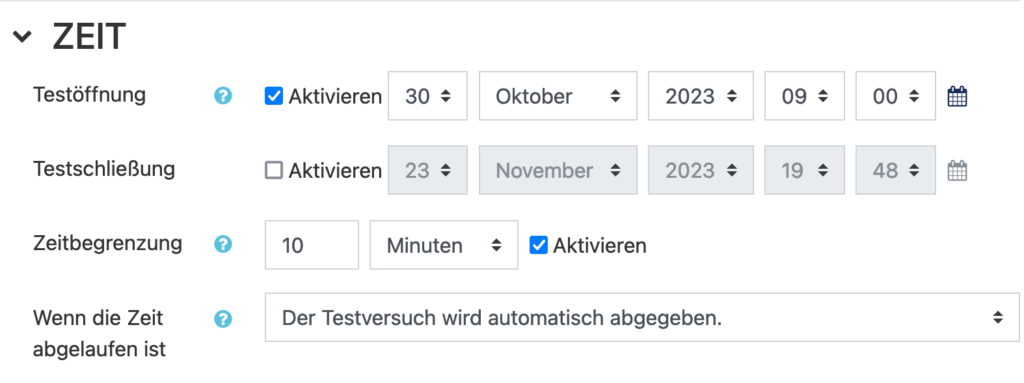Viewport: 1024px width, 383px height.
Task: Click the Zeitbegrenzung value field with 10
Action: click(312, 245)
